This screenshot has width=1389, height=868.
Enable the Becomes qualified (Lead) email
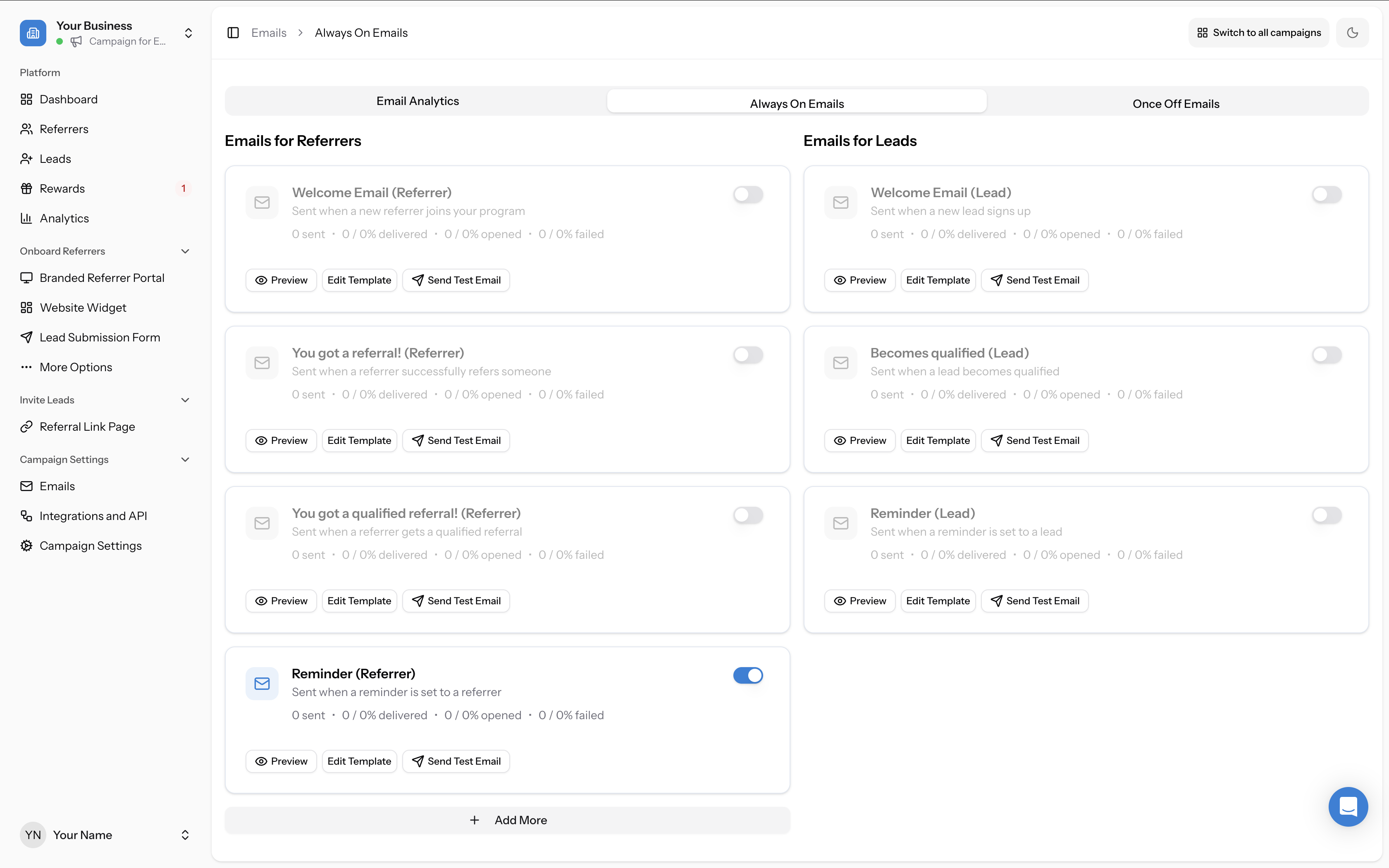[1327, 355]
